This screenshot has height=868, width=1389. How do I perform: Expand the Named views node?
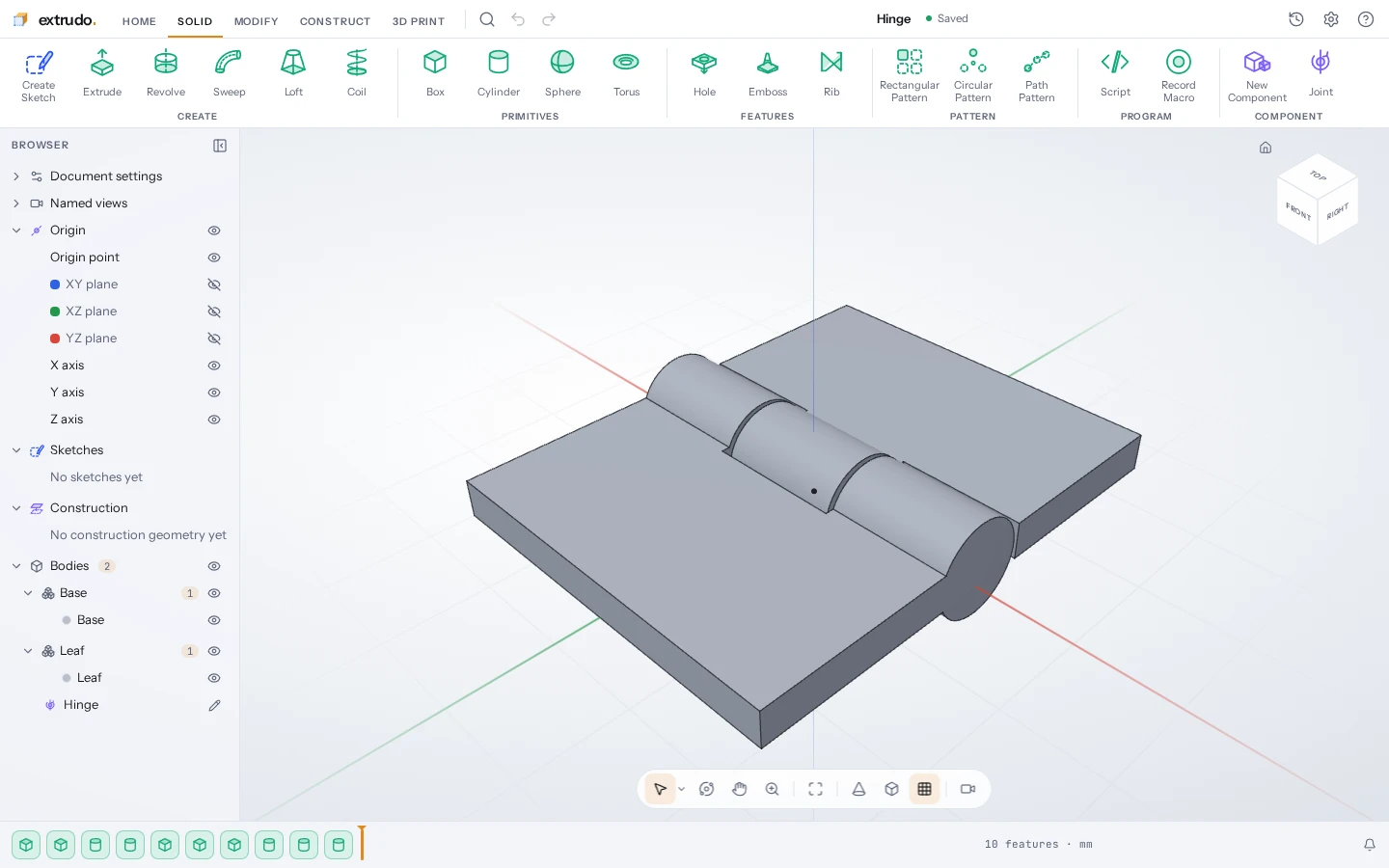(16, 203)
